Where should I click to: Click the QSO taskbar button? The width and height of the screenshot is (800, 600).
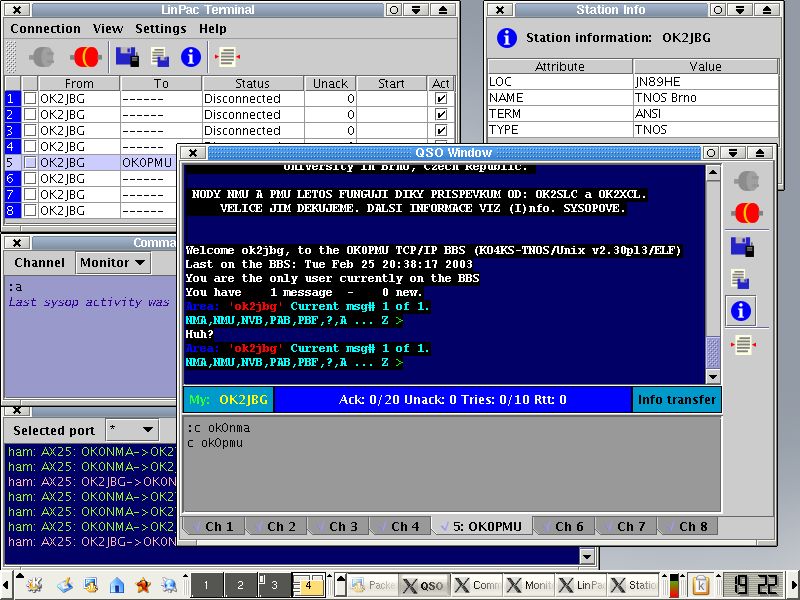click(x=423, y=585)
